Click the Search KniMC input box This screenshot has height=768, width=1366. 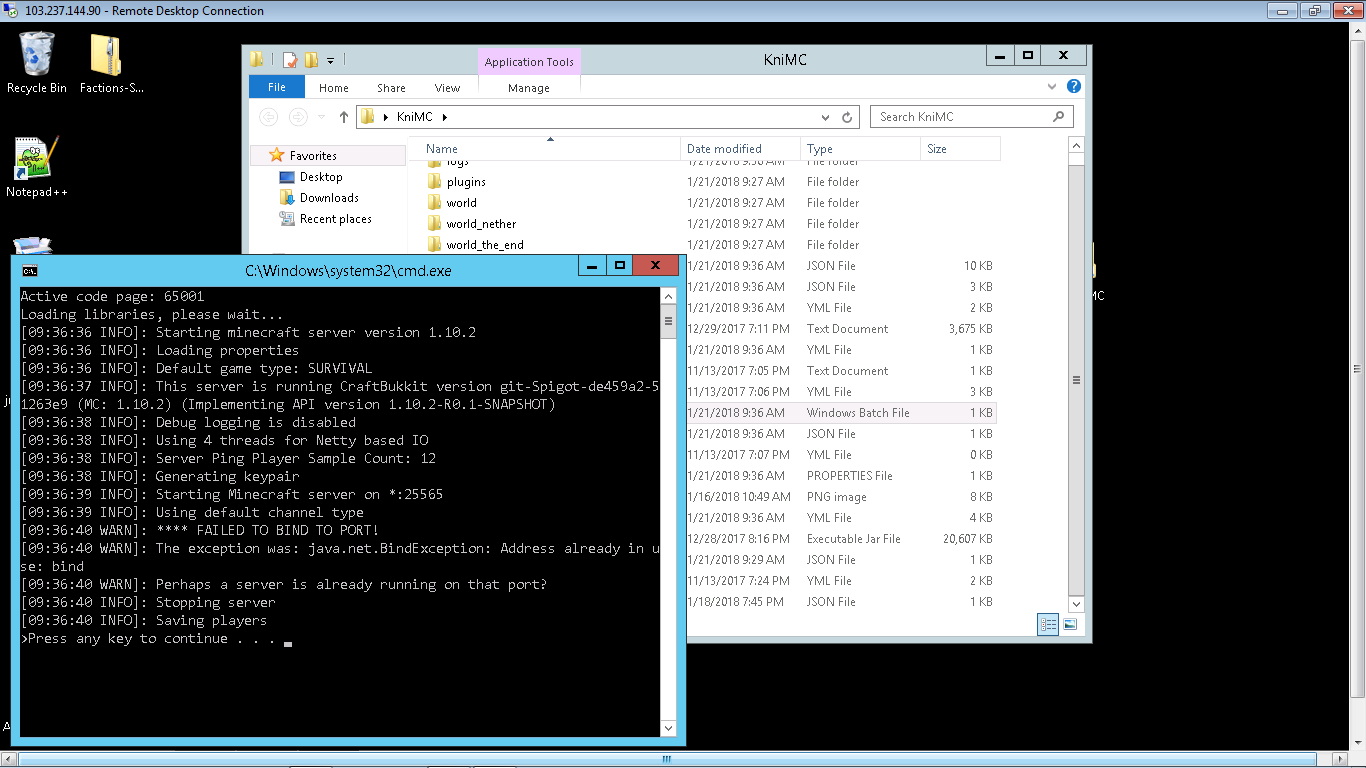pos(962,117)
